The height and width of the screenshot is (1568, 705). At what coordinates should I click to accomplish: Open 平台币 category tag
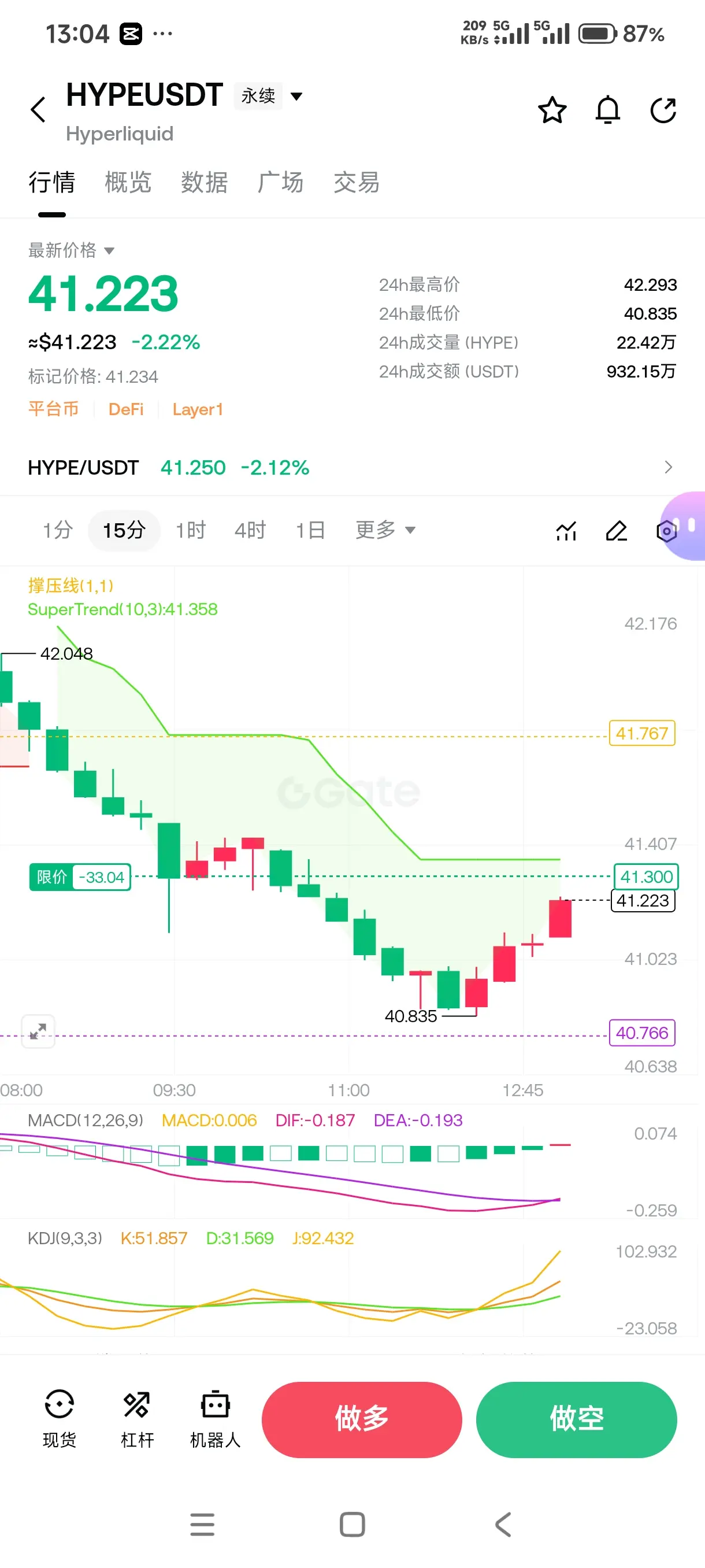(54, 409)
